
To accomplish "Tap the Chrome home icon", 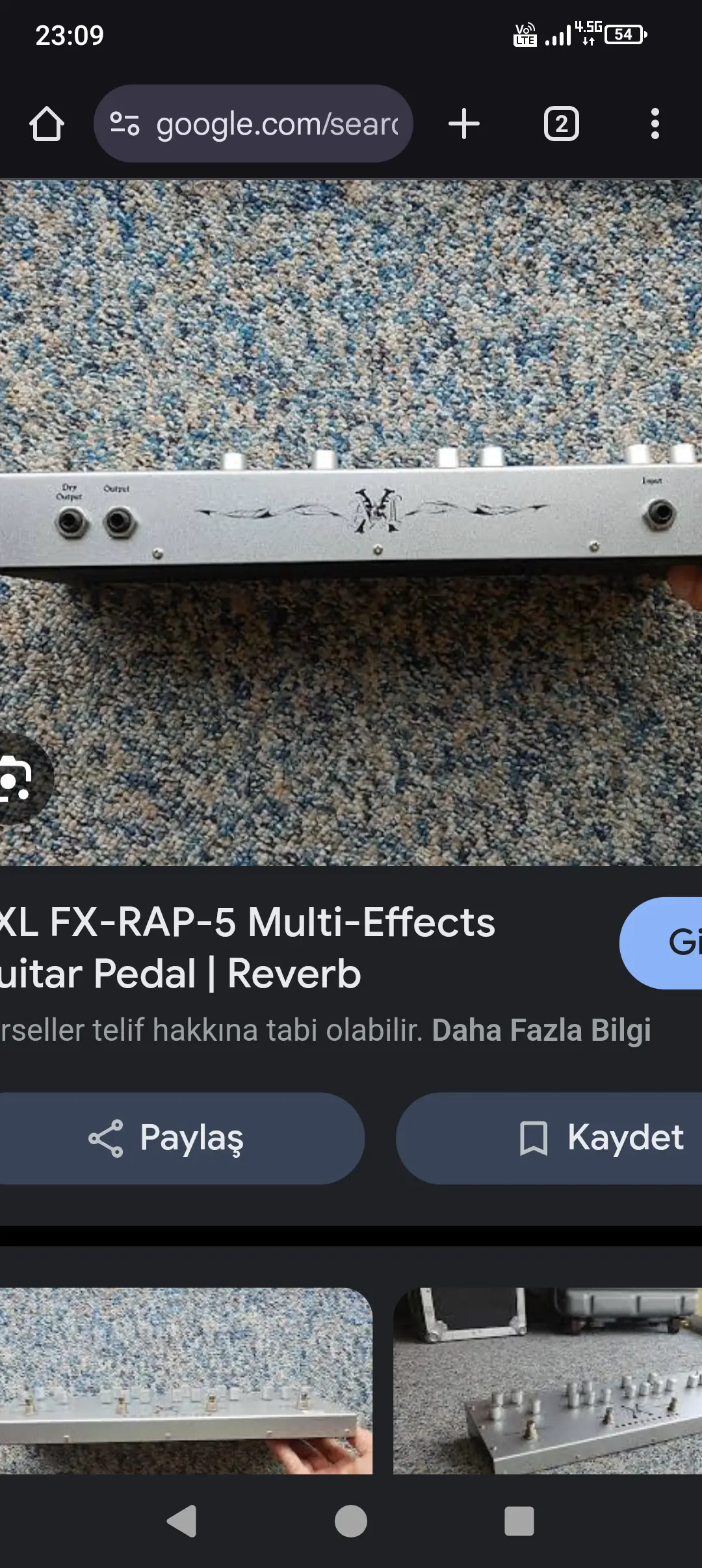I will coord(47,124).
